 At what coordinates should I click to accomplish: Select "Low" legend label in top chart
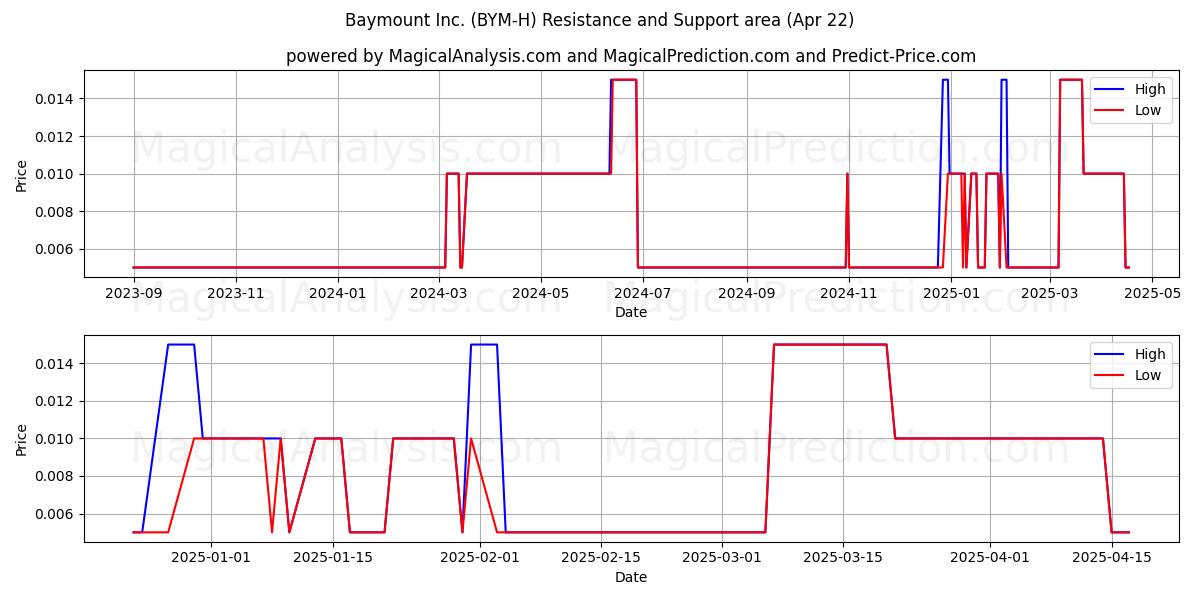click(1147, 110)
